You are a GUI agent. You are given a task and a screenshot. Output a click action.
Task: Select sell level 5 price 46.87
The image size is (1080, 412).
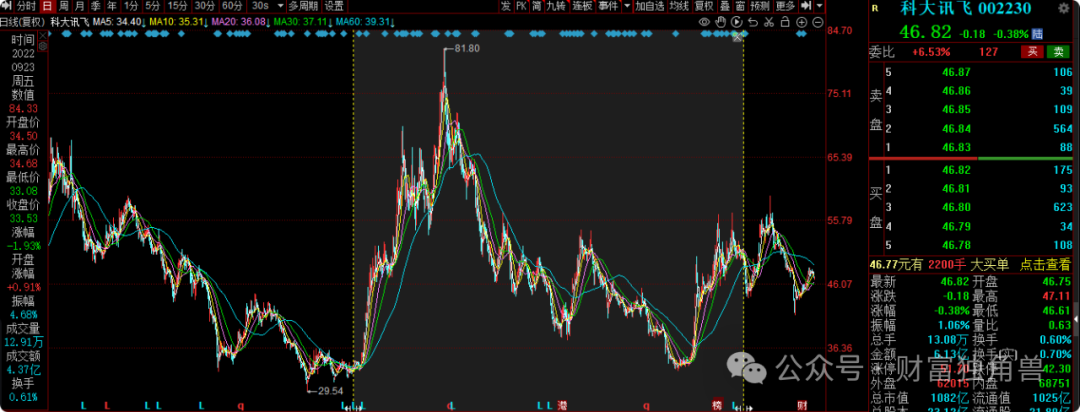pos(958,72)
